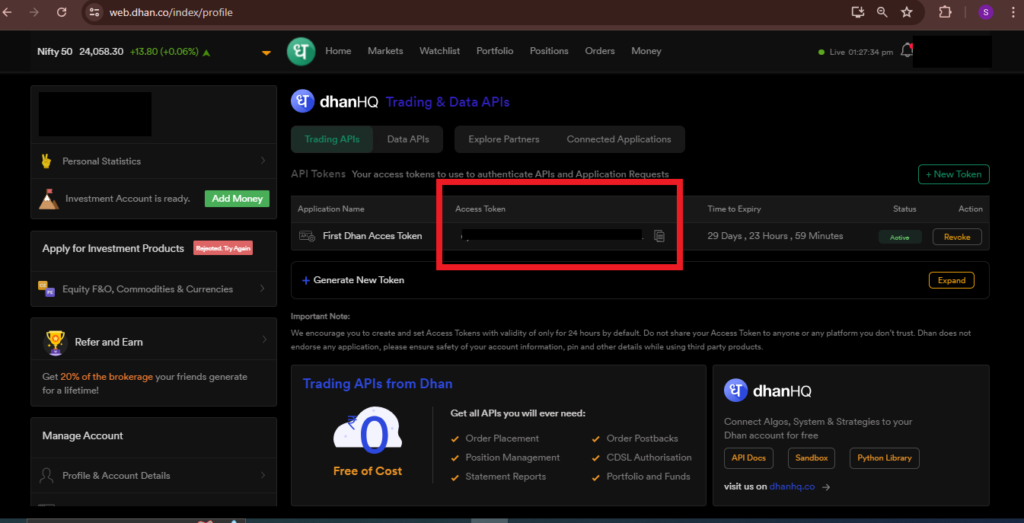Go to Home in the navbar

[x=338, y=51]
